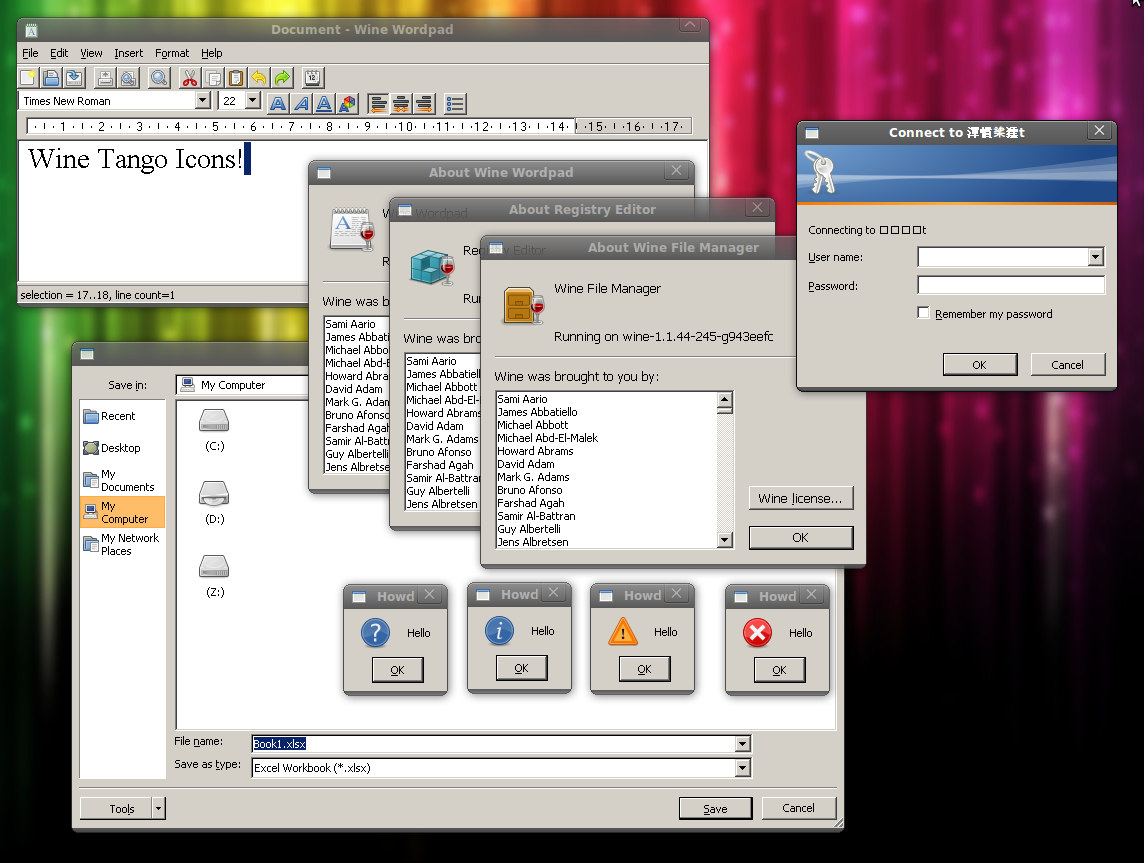
Task: Click the Password input field
Action: [1010, 286]
